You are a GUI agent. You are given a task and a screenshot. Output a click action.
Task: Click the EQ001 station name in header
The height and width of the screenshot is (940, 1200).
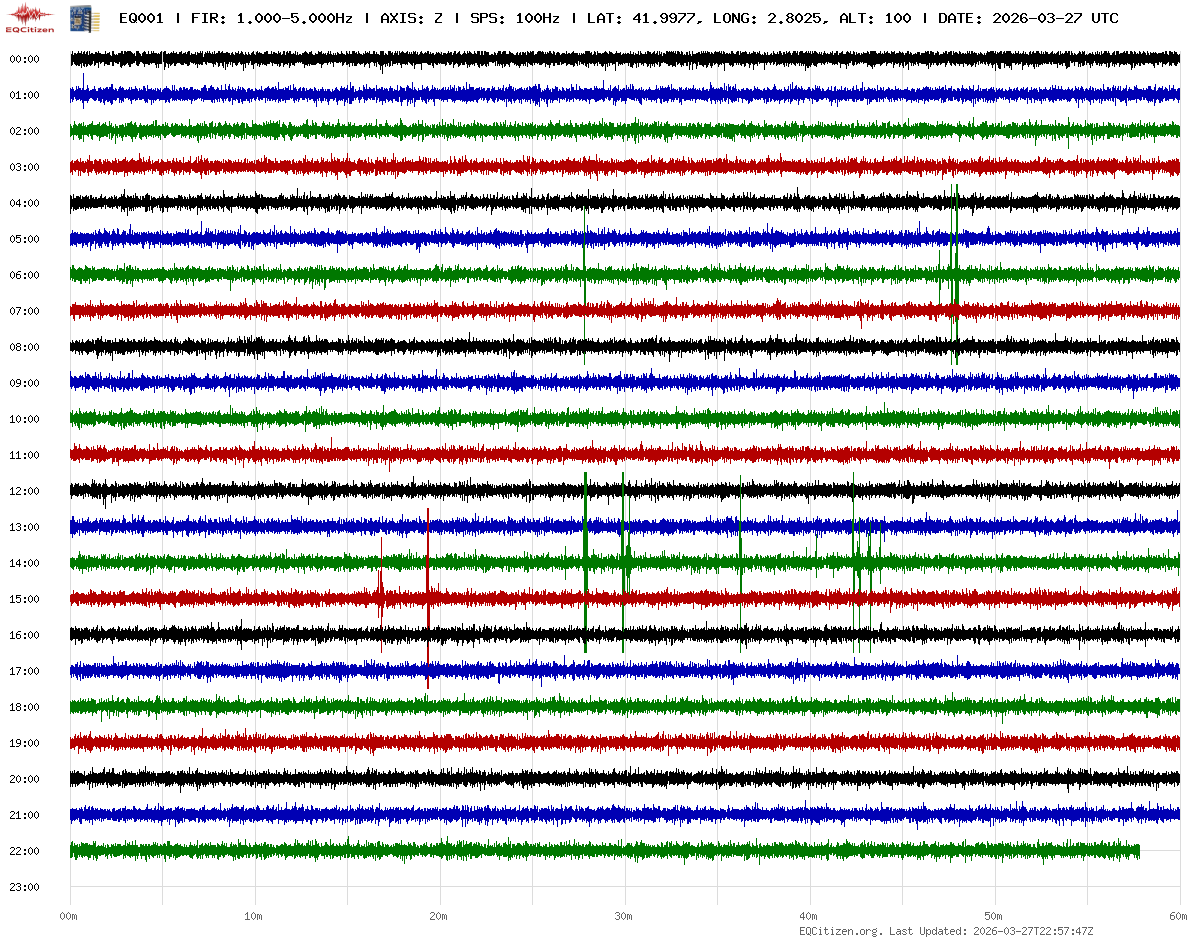(141, 18)
